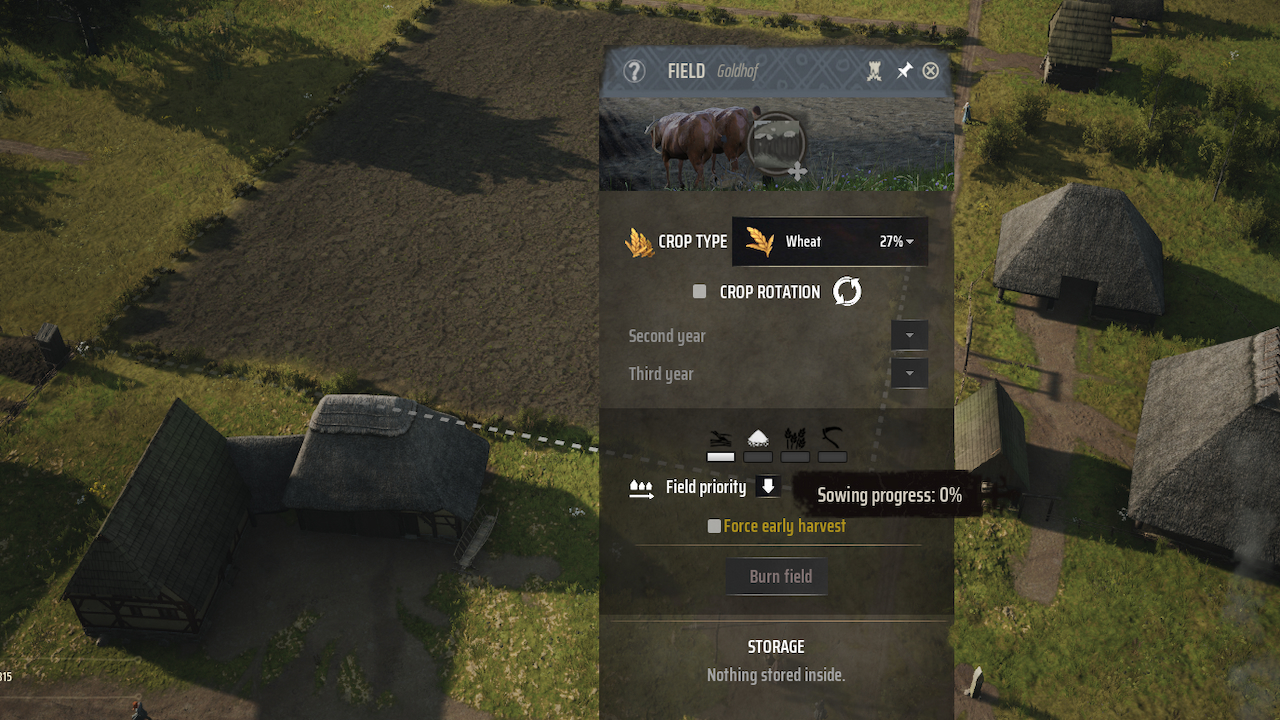1280x720 pixels.
Task: Expand the Third year crop dropdown
Action: [x=909, y=374]
